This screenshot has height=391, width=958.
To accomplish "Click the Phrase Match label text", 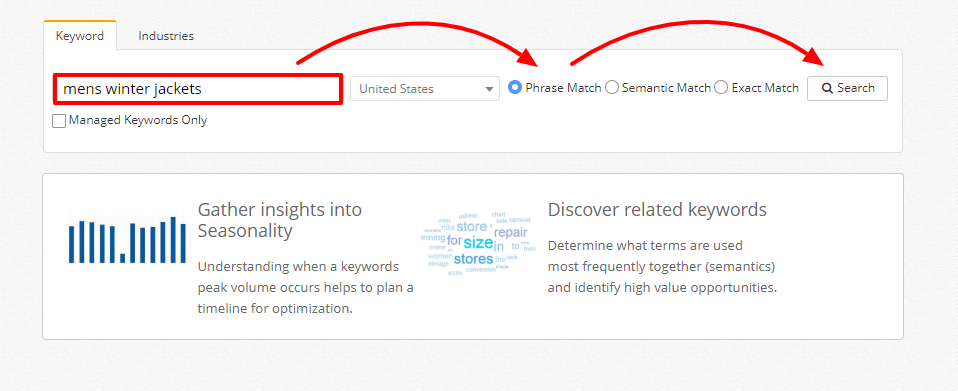I will tap(563, 88).
